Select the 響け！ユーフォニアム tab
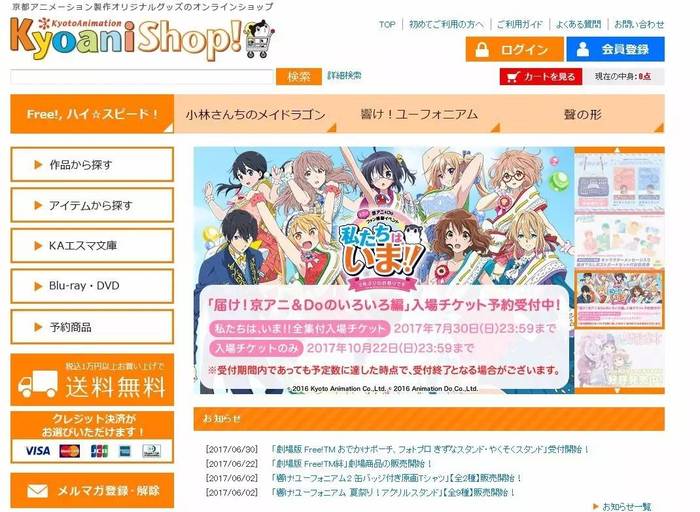 419,114
